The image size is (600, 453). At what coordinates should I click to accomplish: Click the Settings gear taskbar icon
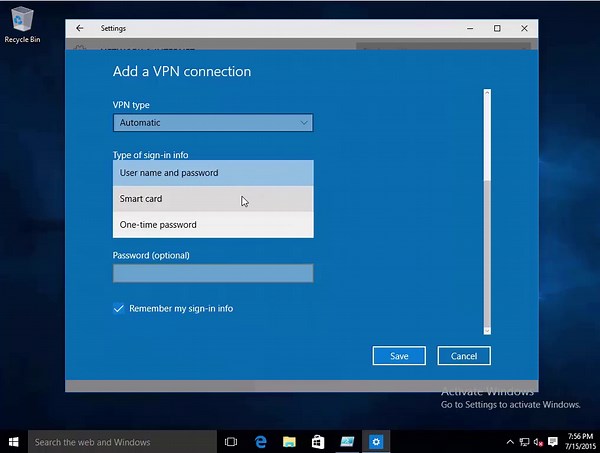point(376,442)
